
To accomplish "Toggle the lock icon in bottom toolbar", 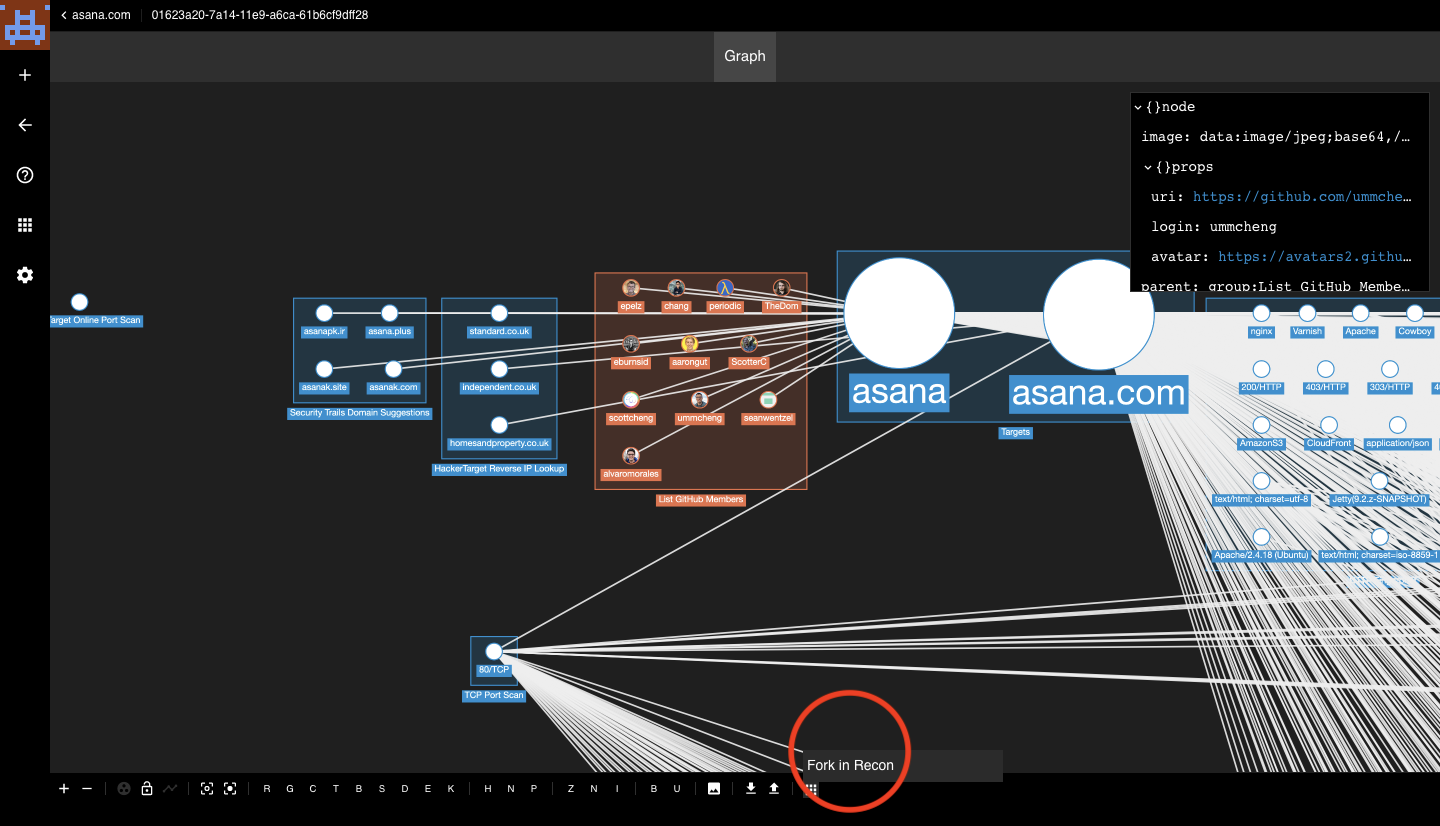I will [147, 789].
